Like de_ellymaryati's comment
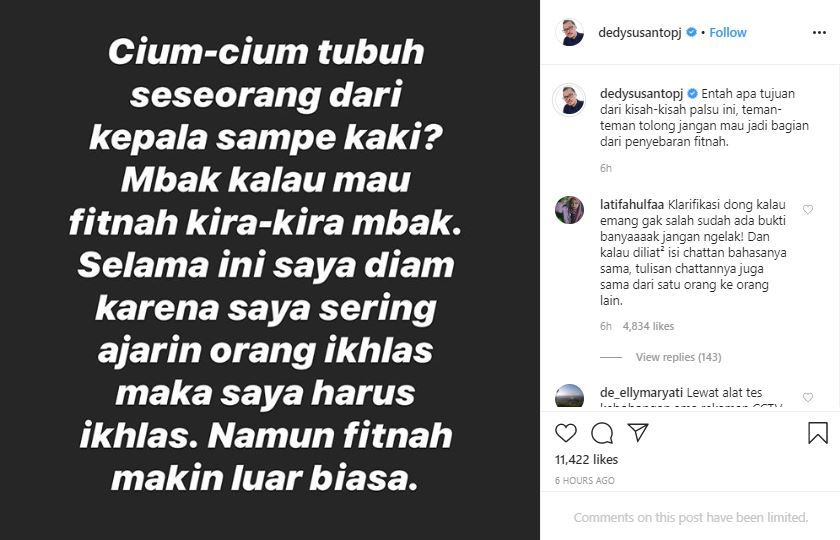The width and height of the screenshot is (840, 540). (808, 397)
